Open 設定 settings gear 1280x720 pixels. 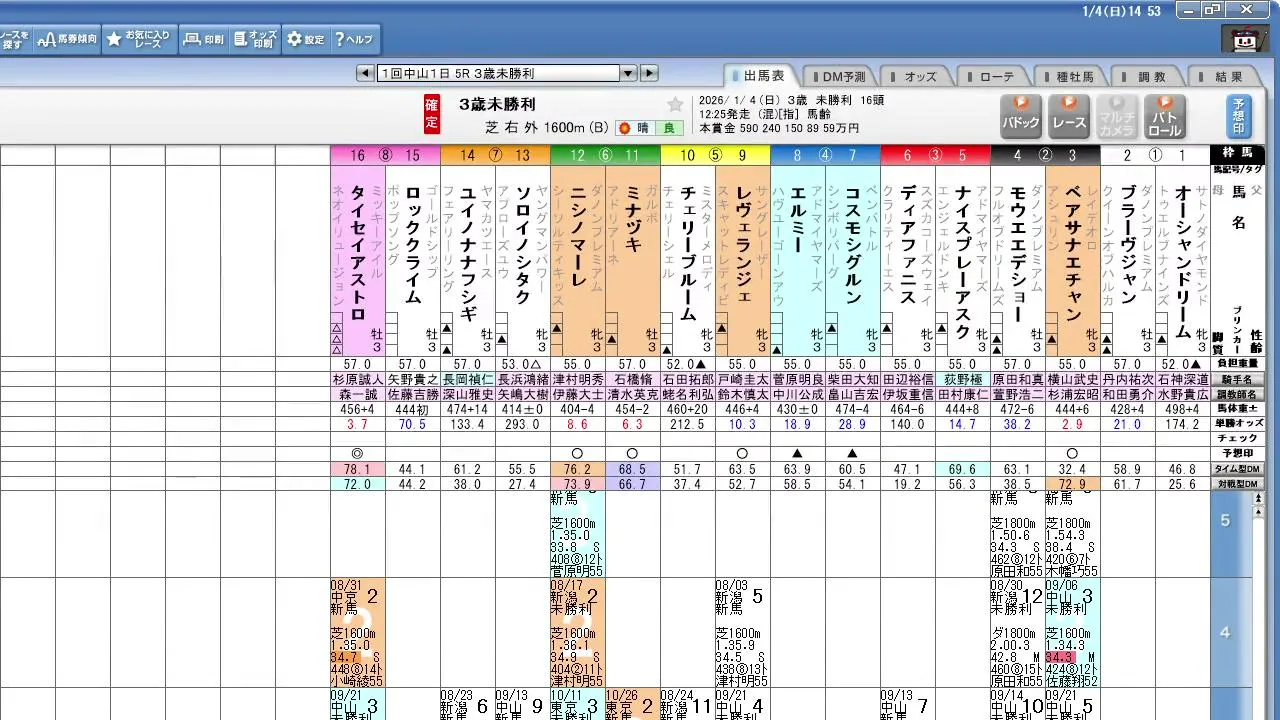click(x=305, y=39)
